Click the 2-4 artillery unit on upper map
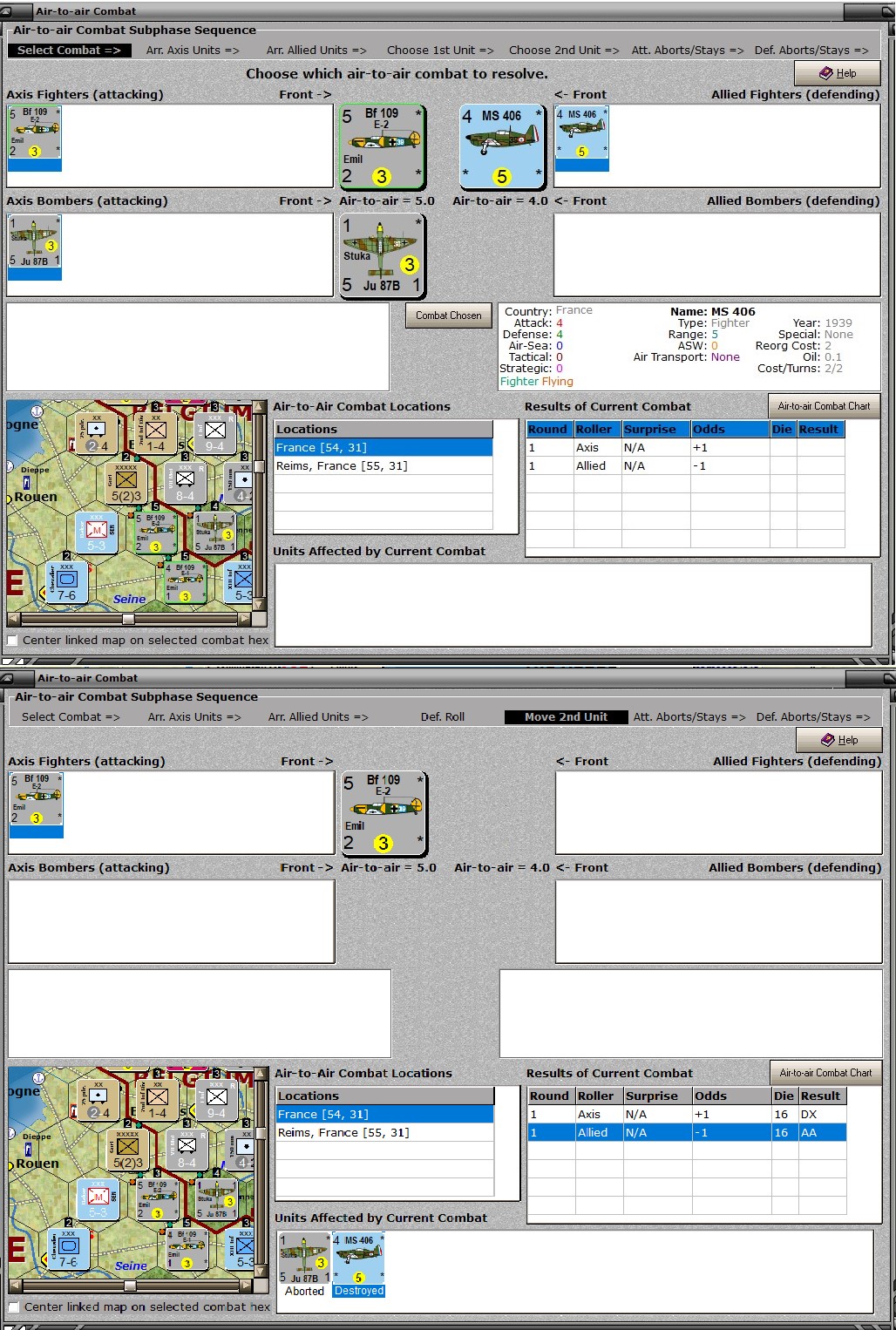 (97, 433)
